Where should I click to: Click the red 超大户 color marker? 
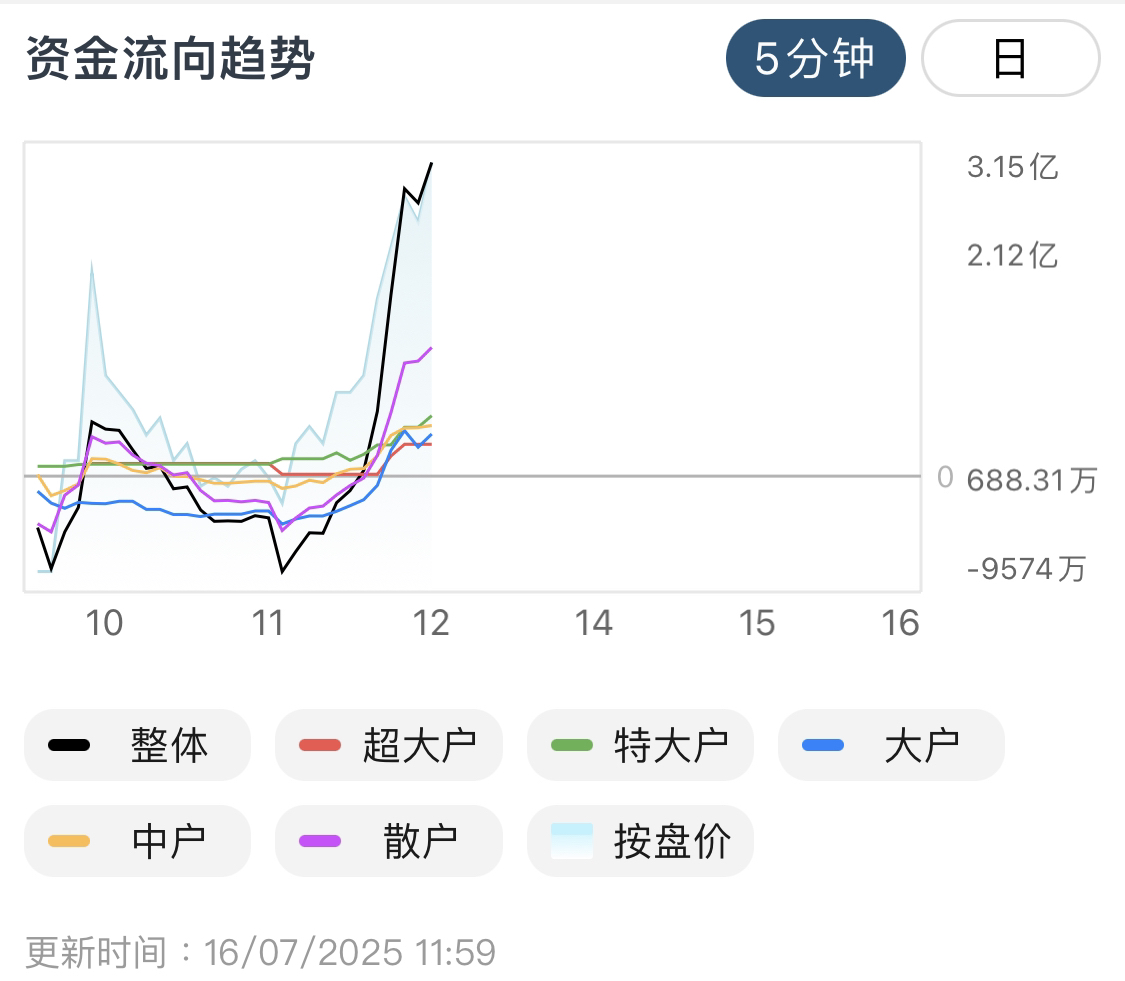click(320, 745)
